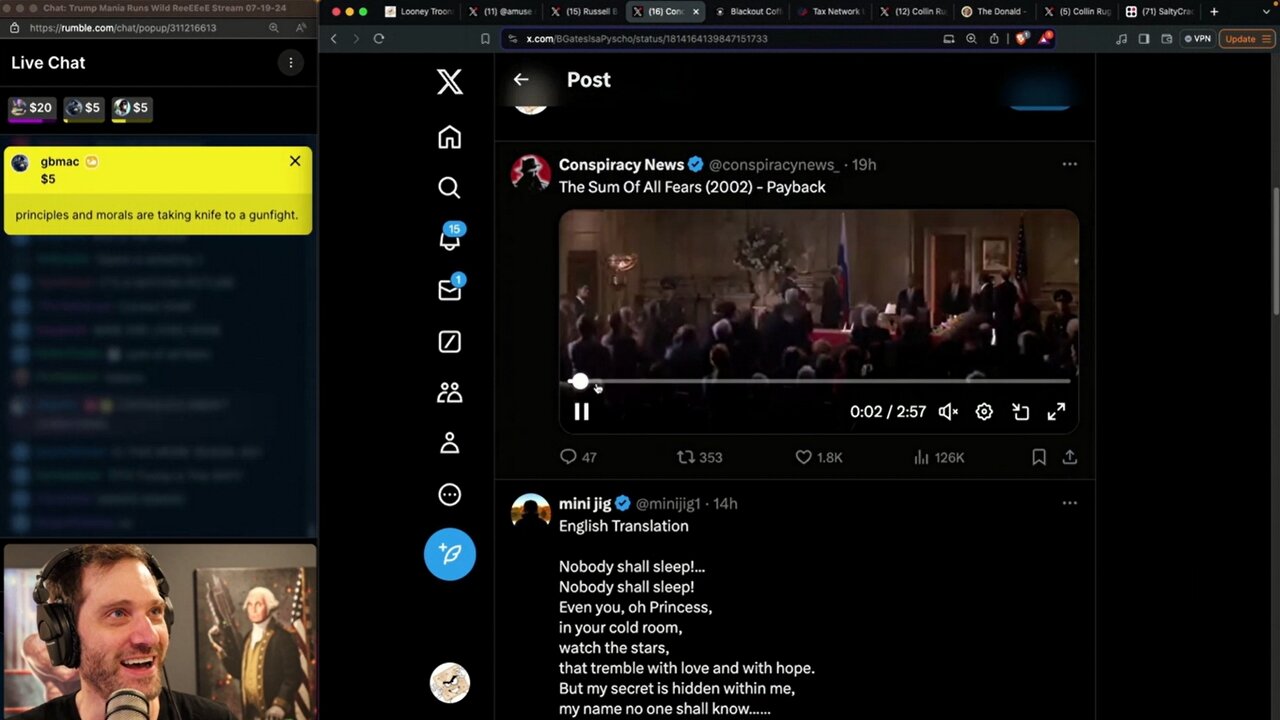
Task: Reply to Conspiracy News post (47)
Action: 578,457
